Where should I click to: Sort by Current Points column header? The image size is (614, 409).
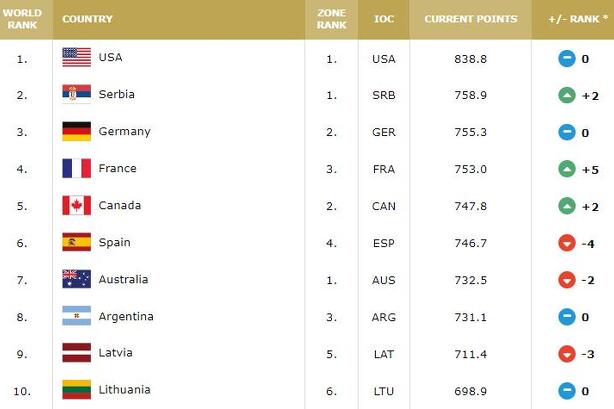click(x=471, y=19)
